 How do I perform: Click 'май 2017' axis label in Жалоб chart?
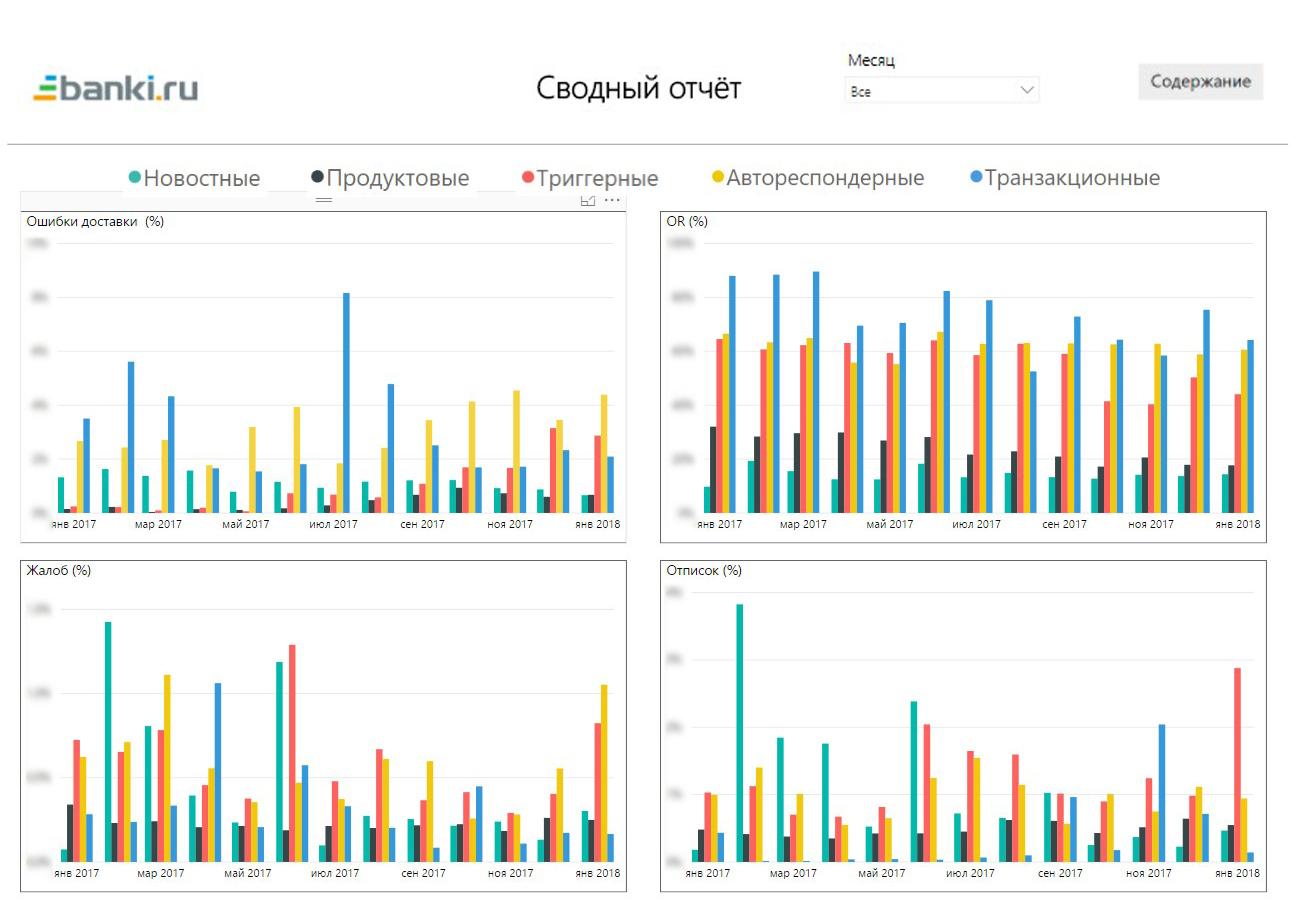point(248,873)
